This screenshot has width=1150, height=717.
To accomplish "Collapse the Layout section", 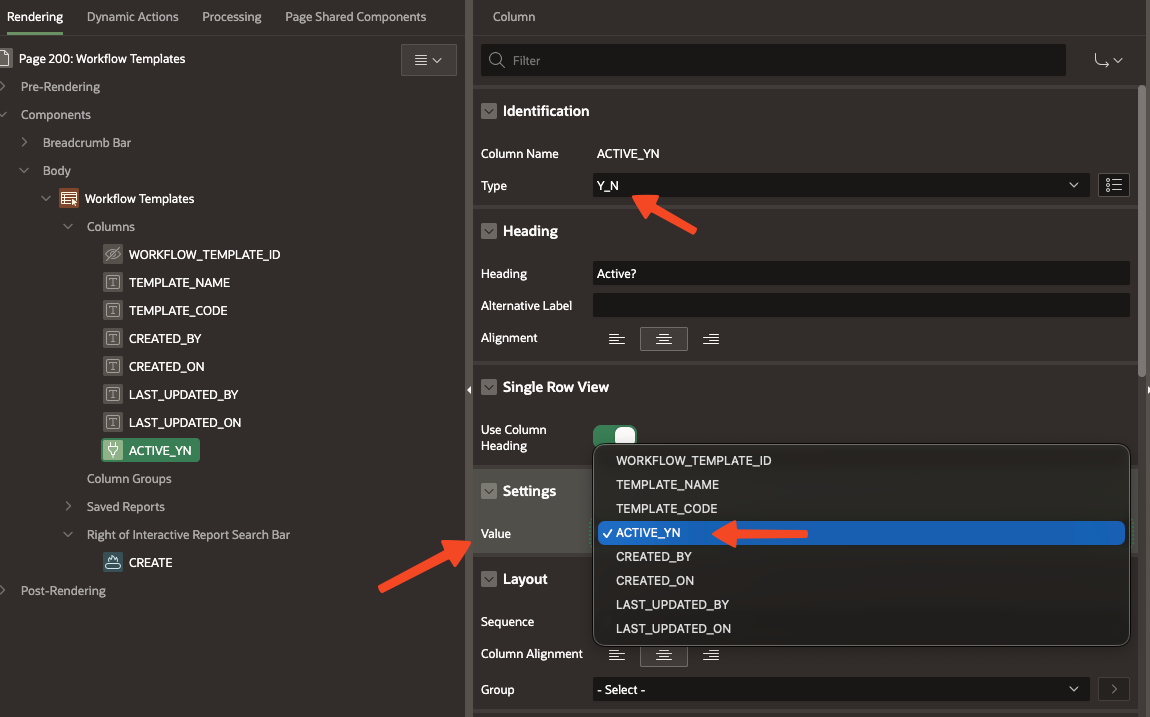I will [488, 579].
